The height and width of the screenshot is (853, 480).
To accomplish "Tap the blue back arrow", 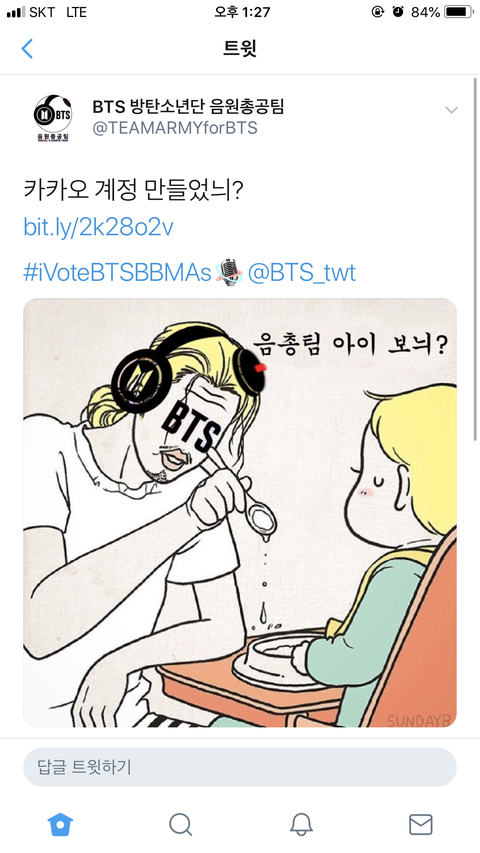I will [x=27, y=48].
